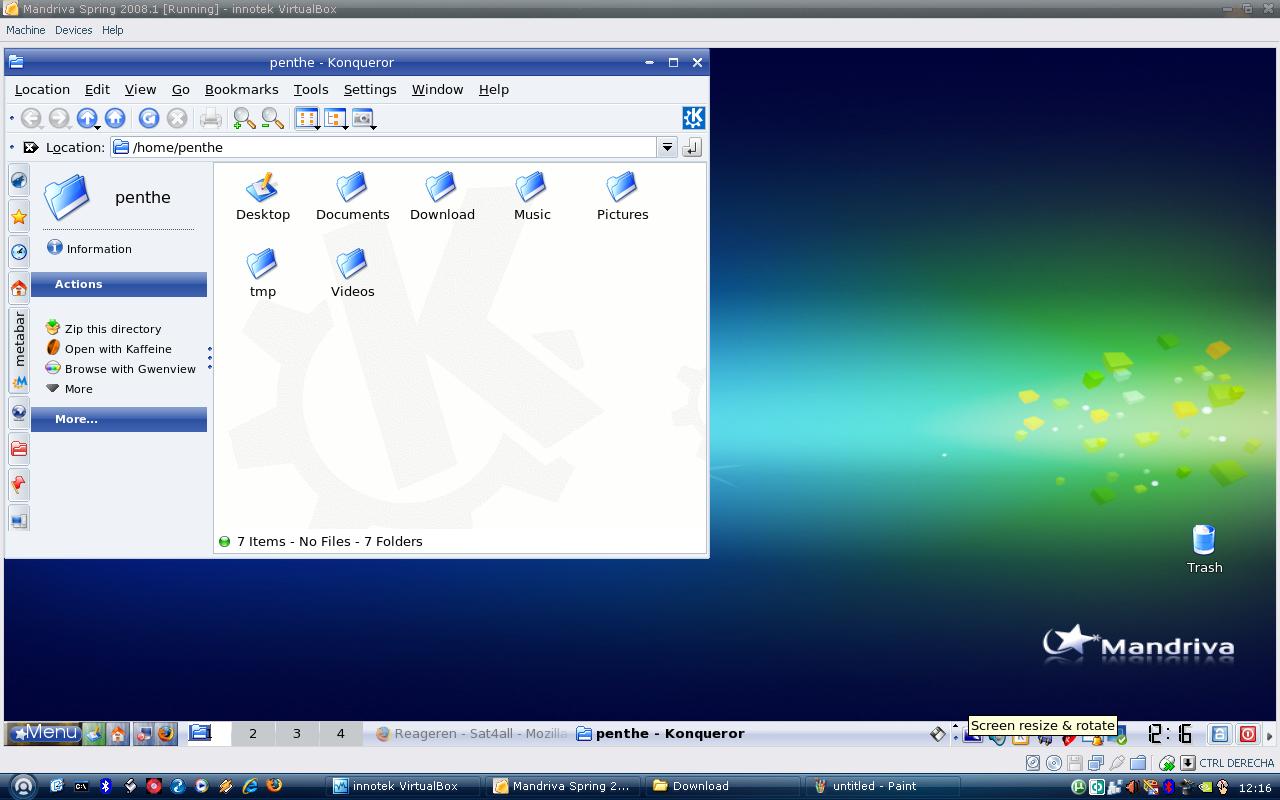This screenshot has width=1280, height=800.
Task: Open VirtualBox Machine menu
Action: point(25,30)
